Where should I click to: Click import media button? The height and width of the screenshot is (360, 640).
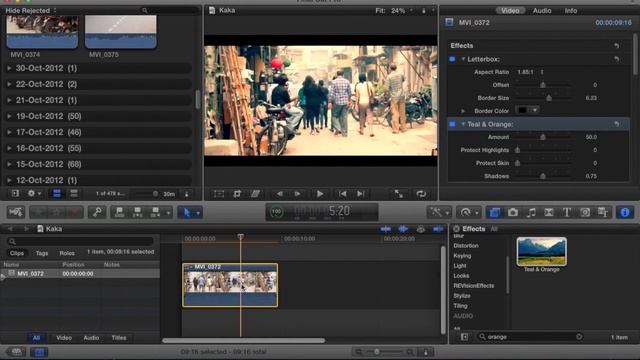coord(16,212)
